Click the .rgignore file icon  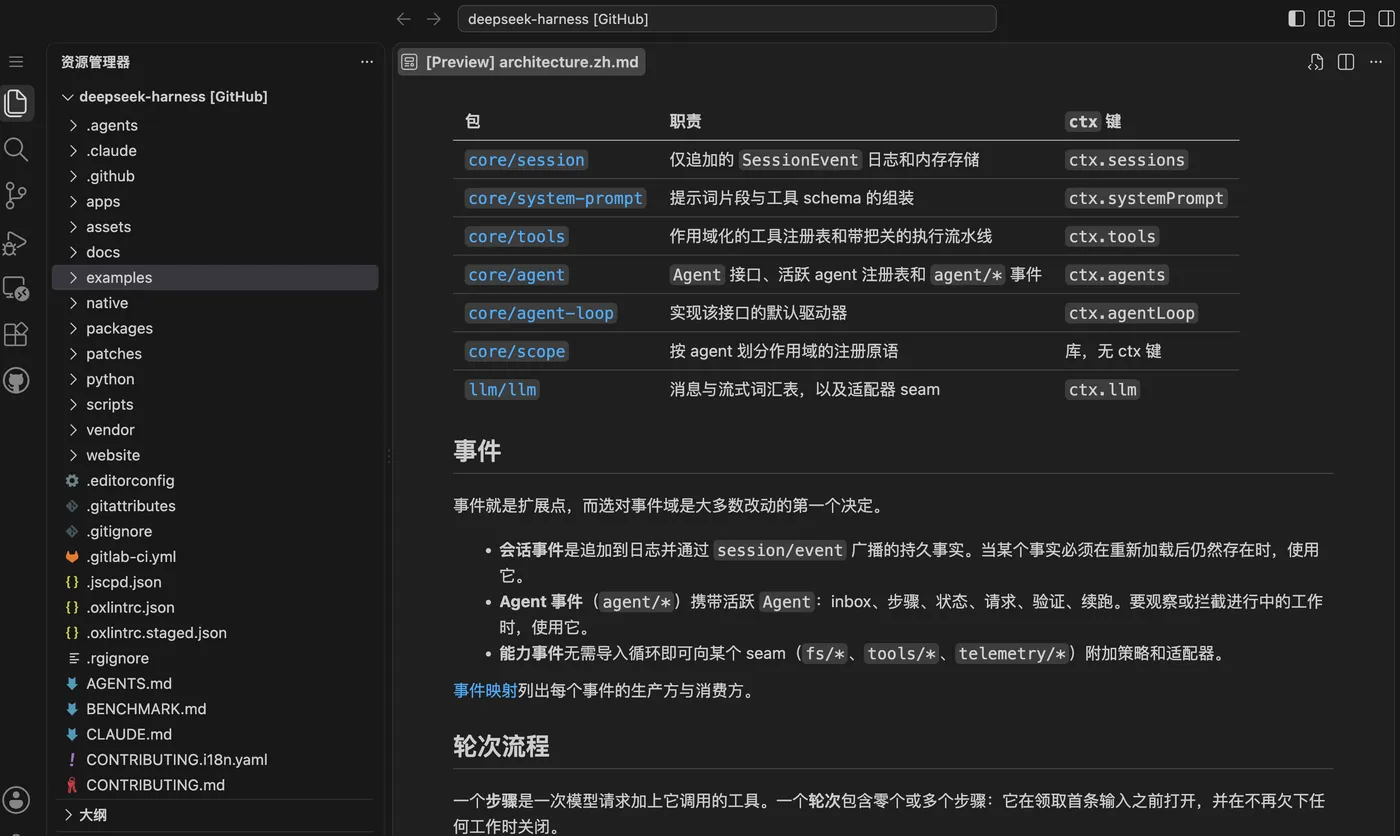tap(72, 659)
